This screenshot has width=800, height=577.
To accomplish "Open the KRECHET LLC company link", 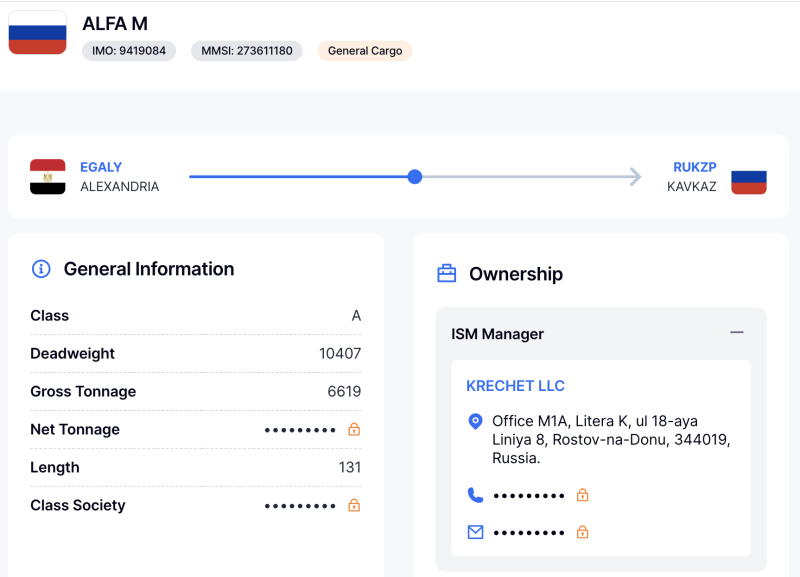I will (515, 386).
